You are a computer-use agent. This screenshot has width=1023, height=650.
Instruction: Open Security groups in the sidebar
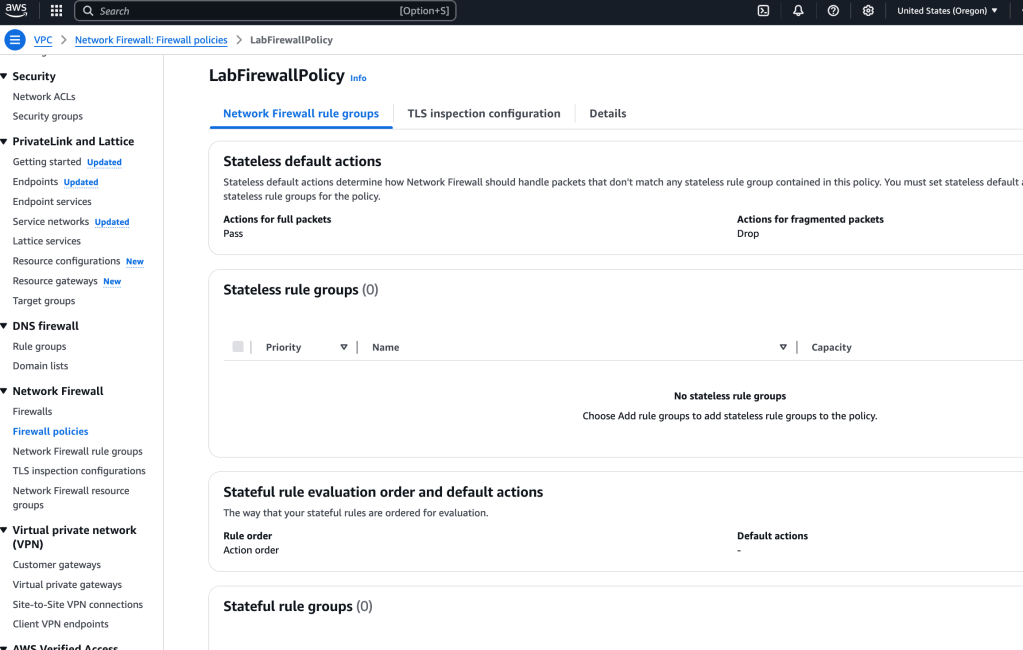(47, 117)
